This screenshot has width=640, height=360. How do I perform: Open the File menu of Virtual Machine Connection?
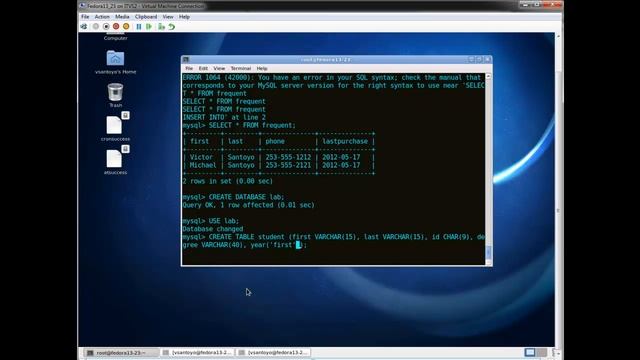(x=85, y=17)
